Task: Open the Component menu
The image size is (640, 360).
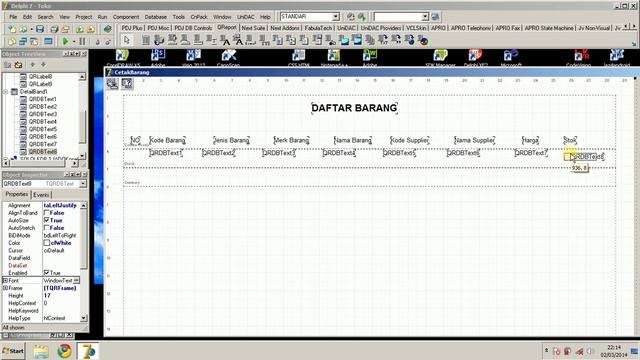Action: click(x=126, y=17)
